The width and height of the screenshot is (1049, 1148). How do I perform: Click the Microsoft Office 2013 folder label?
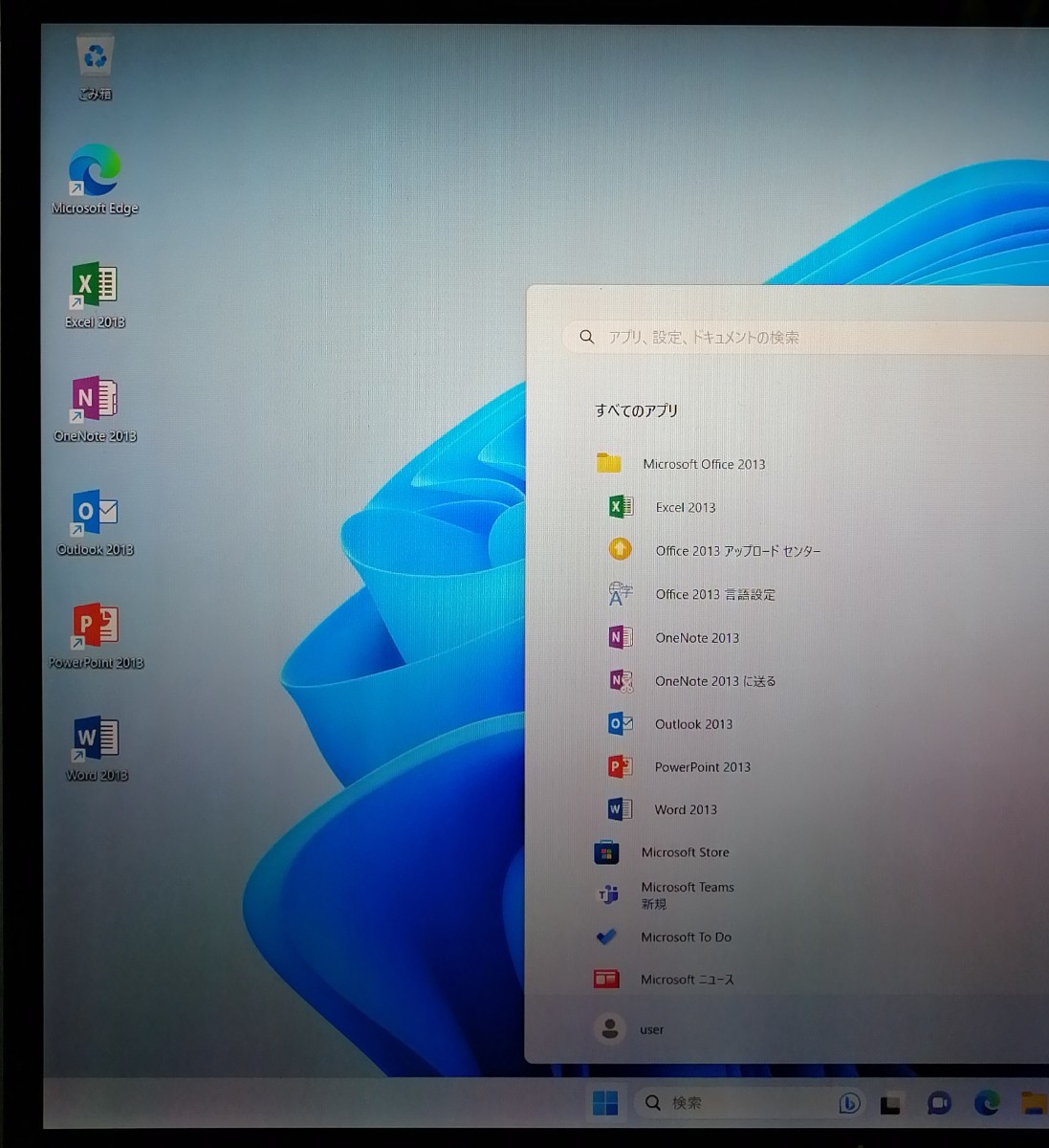(x=704, y=464)
